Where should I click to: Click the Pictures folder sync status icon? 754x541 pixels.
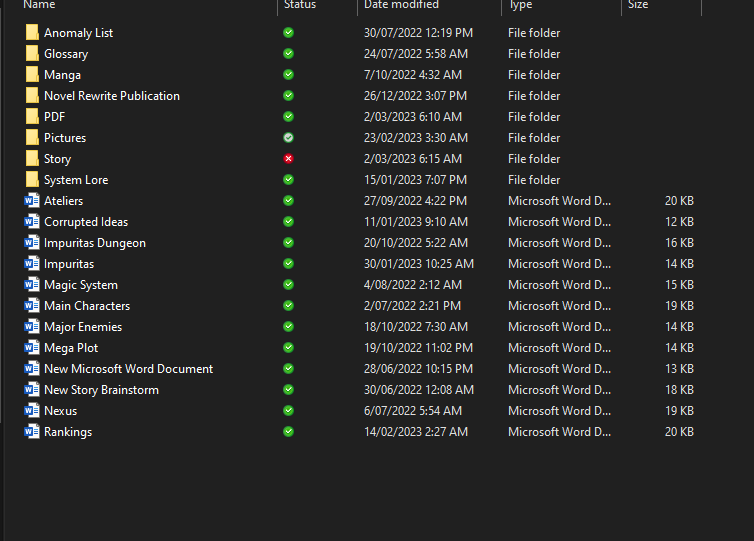coord(288,138)
